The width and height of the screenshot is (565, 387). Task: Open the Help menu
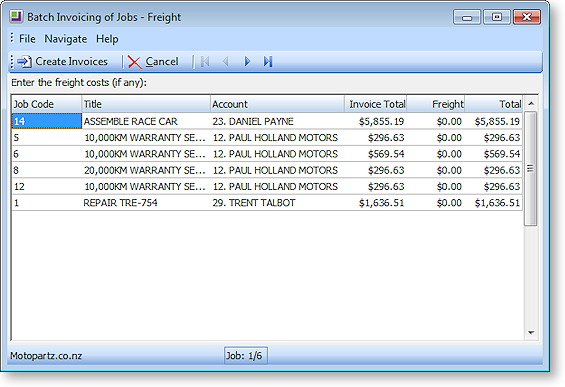(107, 39)
